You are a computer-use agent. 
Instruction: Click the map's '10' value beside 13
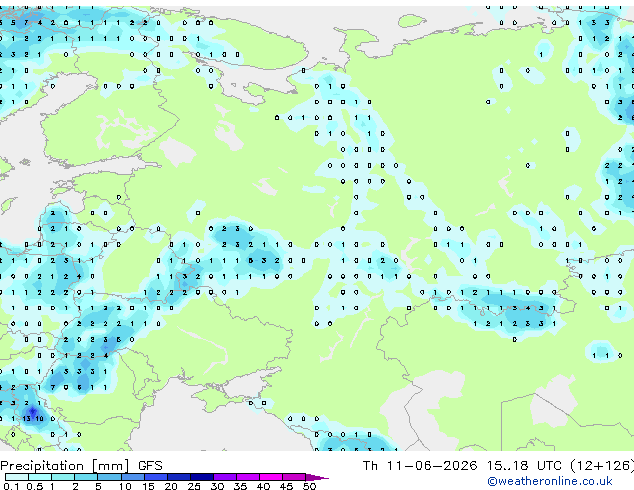[x=39, y=418]
